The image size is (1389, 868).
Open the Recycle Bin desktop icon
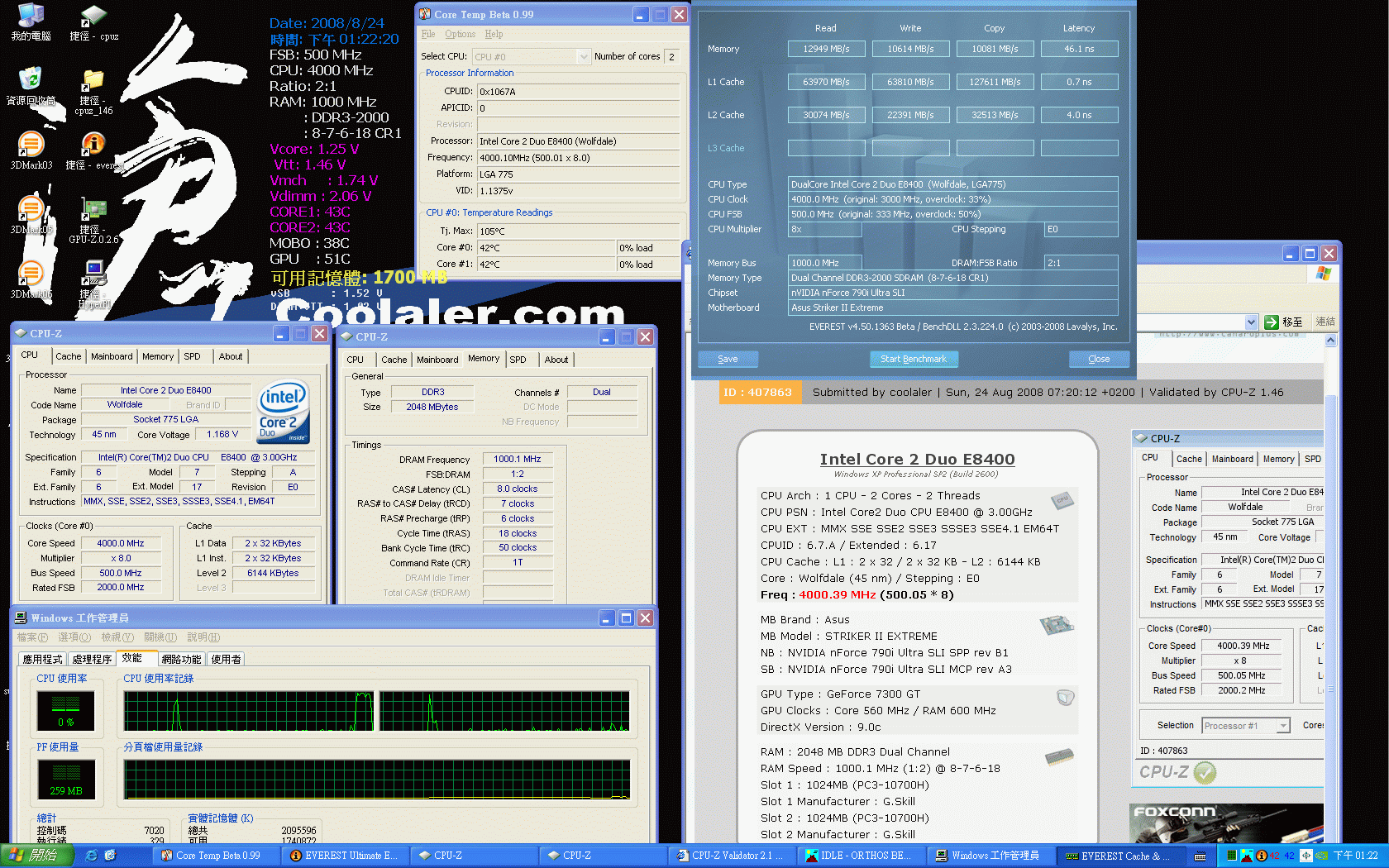[31, 86]
